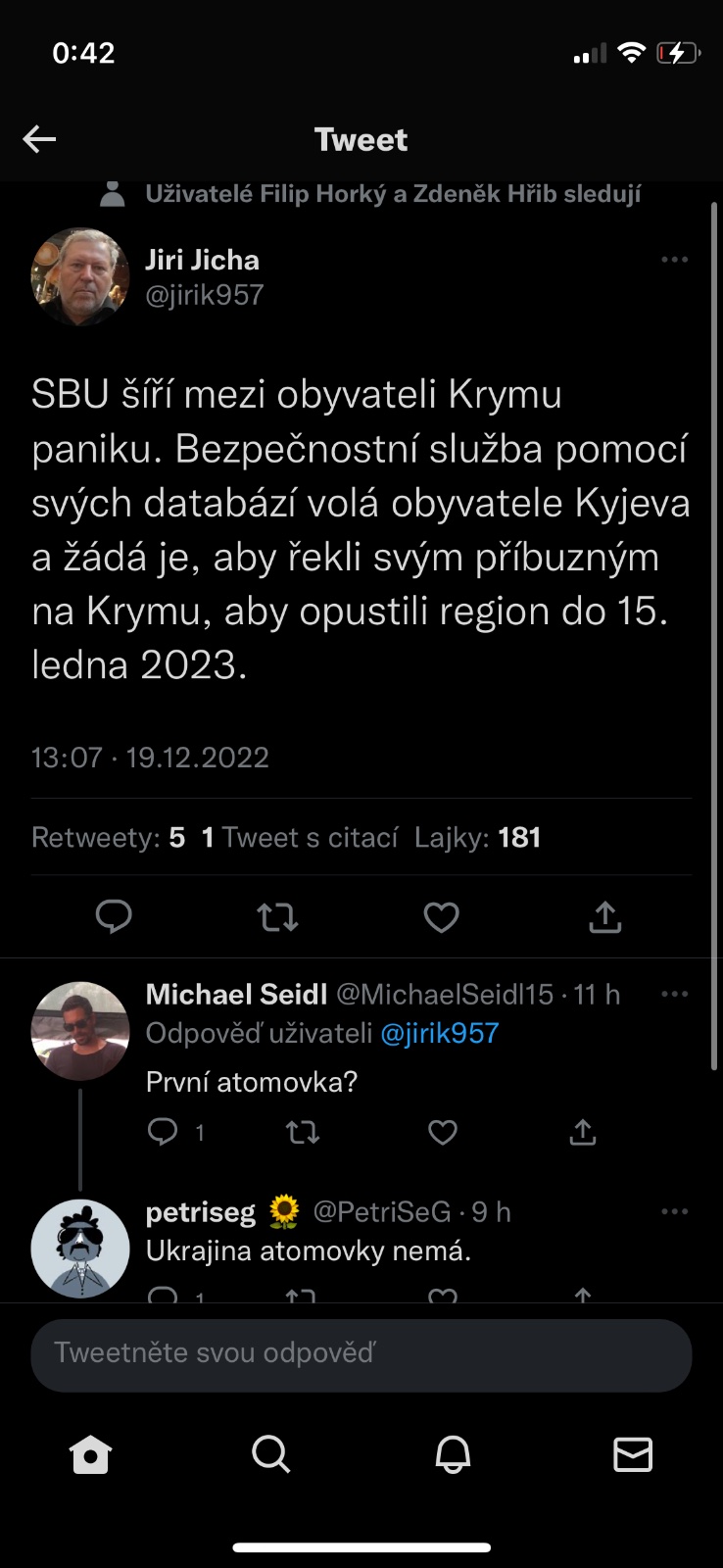Retweet the main tweet by Jiri Jicha
Screen dimensions: 723x1568
(x=277, y=917)
